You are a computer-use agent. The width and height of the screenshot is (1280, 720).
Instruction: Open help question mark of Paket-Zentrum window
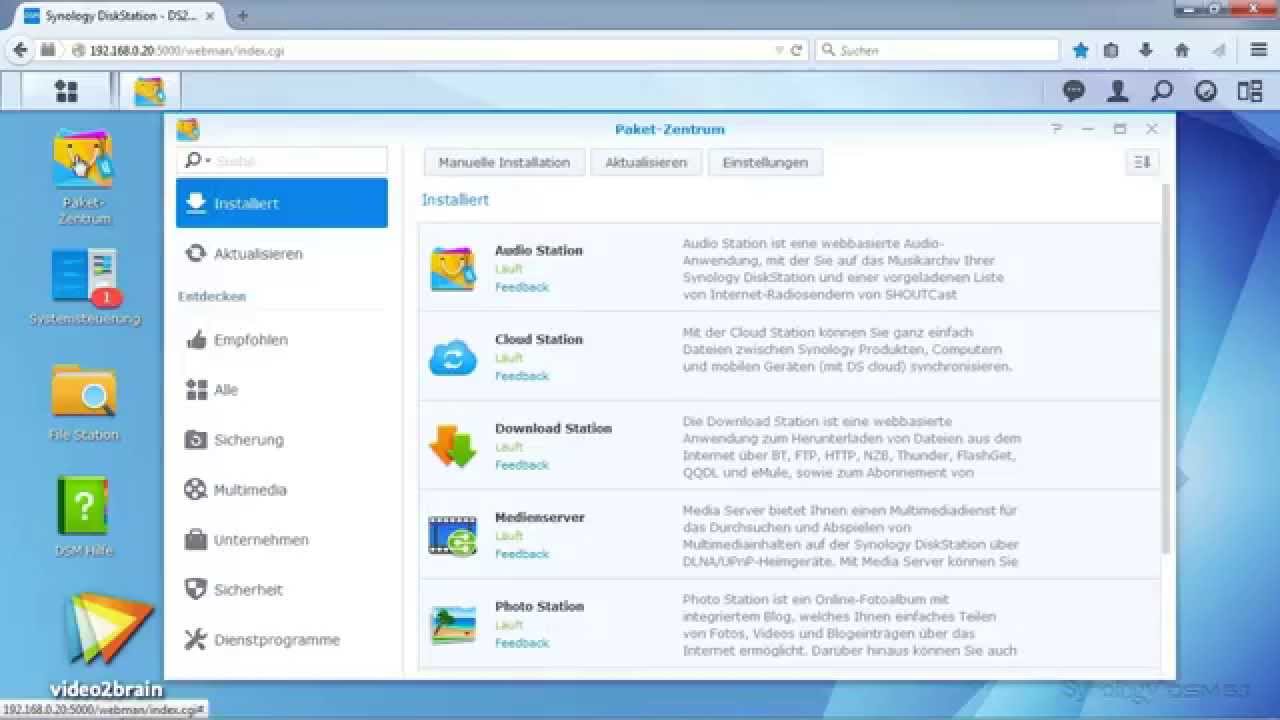tap(1057, 129)
